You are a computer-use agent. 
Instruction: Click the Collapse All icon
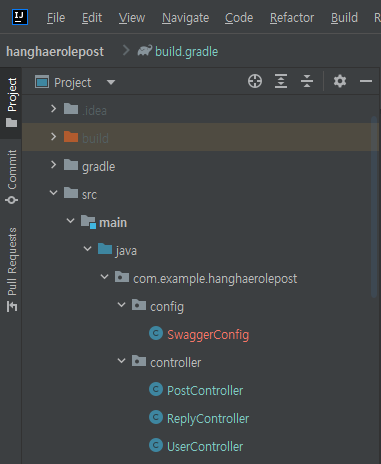click(x=307, y=81)
